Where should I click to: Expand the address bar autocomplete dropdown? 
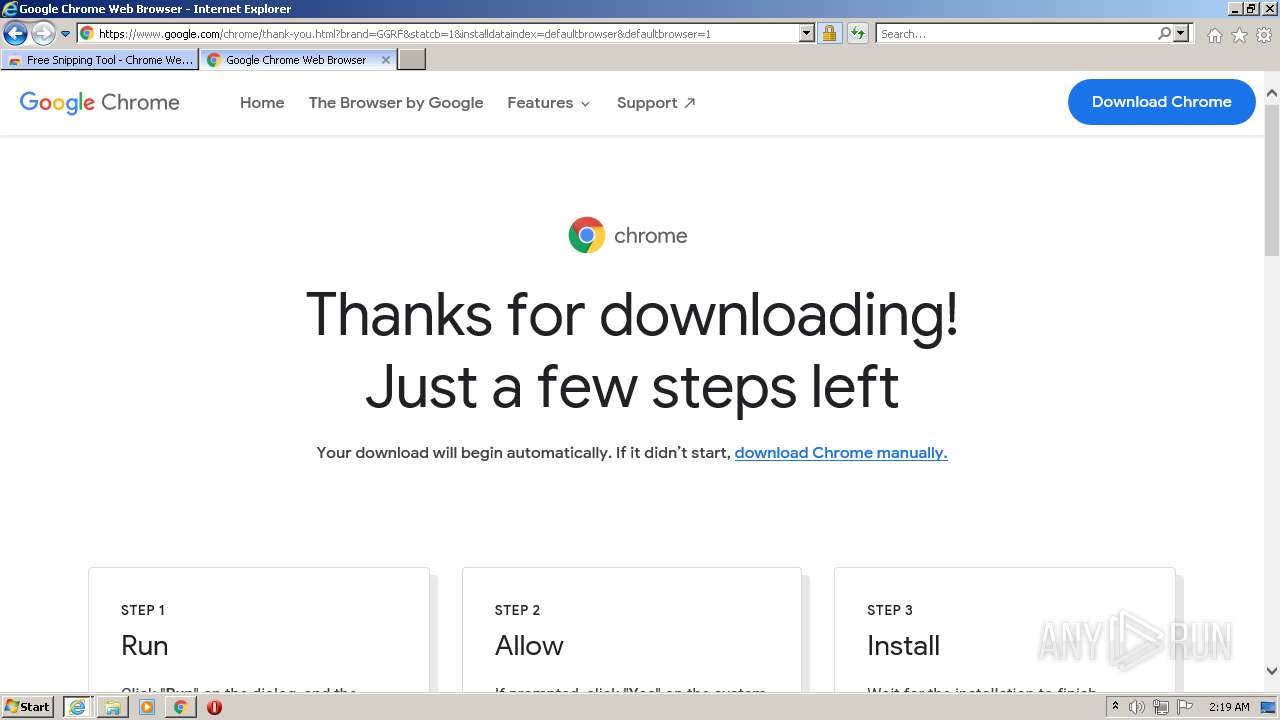click(x=807, y=34)
